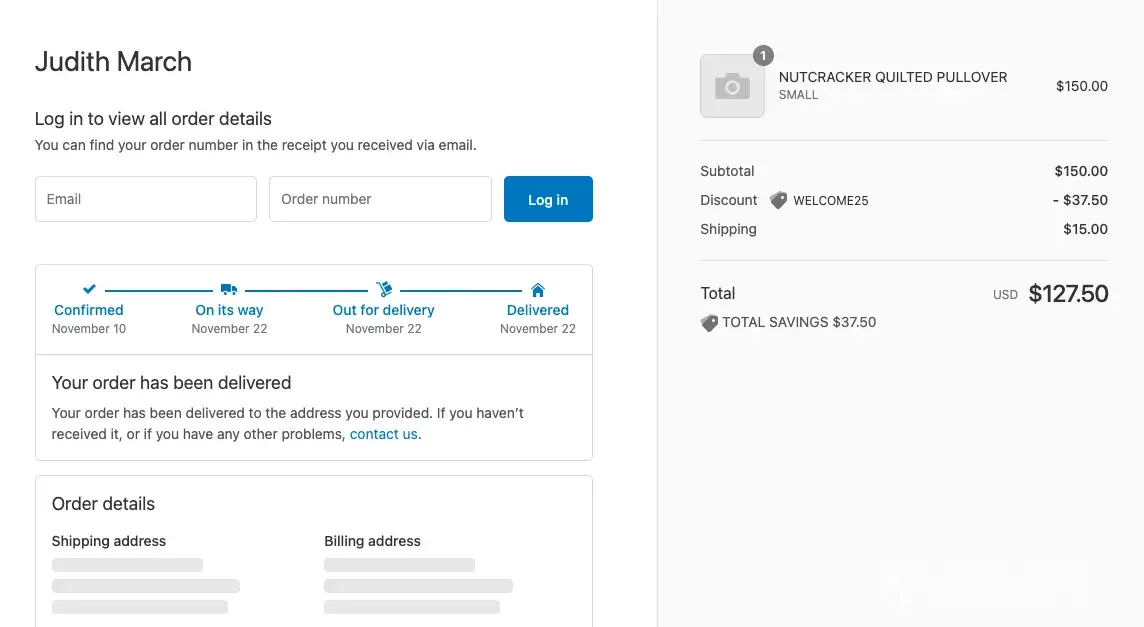Click the WELCOME25 discount tag icon
Screen dimensions: 1144x627
click(779, 200)
